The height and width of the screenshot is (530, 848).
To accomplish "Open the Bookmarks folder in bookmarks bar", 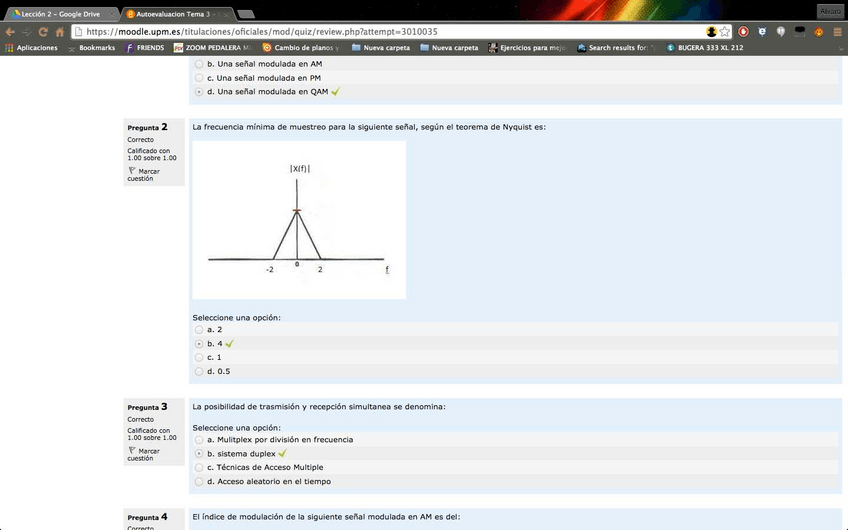I will click(x=91, y=48).
